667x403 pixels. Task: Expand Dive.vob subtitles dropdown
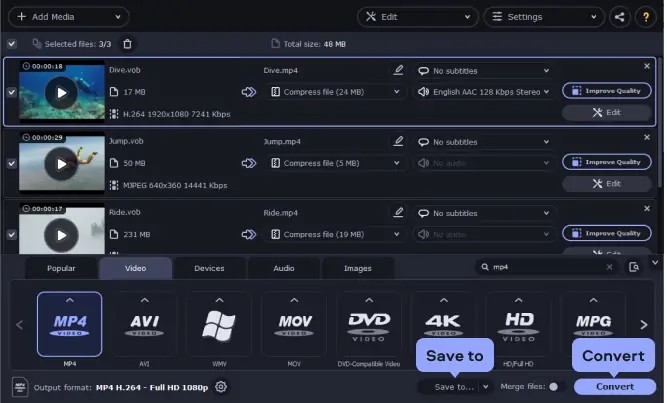(484, 71)
